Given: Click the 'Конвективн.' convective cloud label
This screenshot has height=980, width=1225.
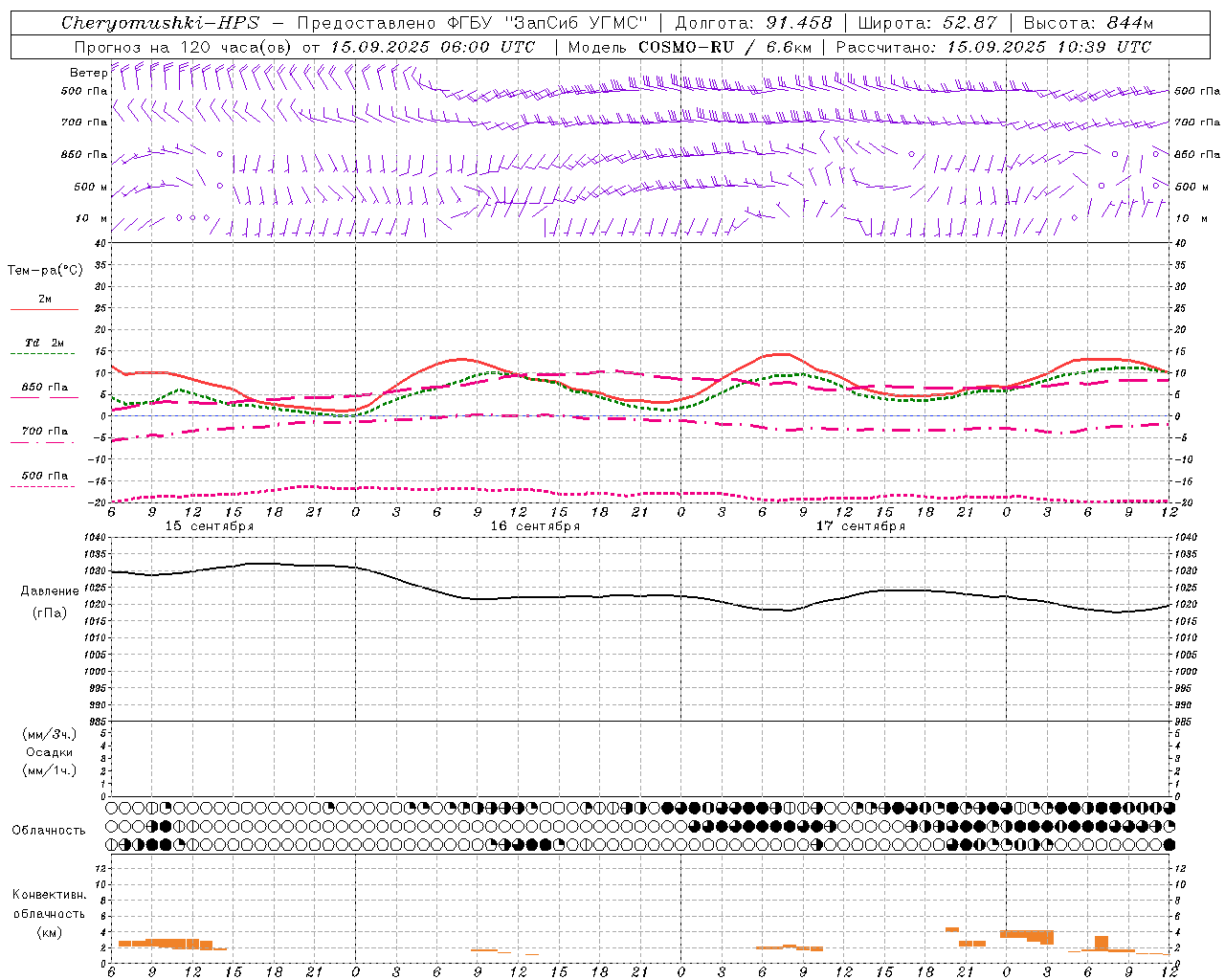Looking at the screenshot, I should click(x=49, y=895).
